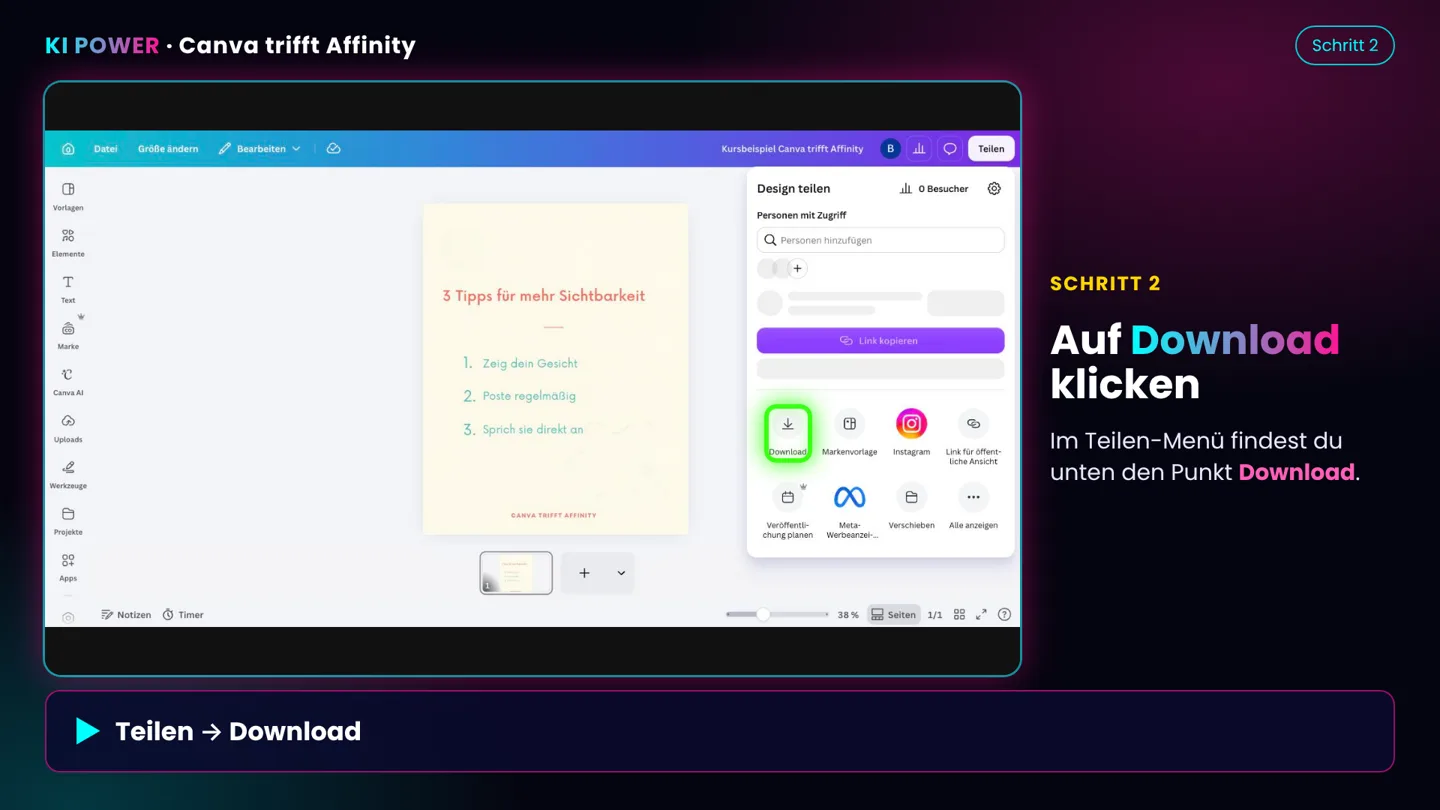
Task: Select the Meta-Werbeanzeigen option
Action: click(850, 512)
